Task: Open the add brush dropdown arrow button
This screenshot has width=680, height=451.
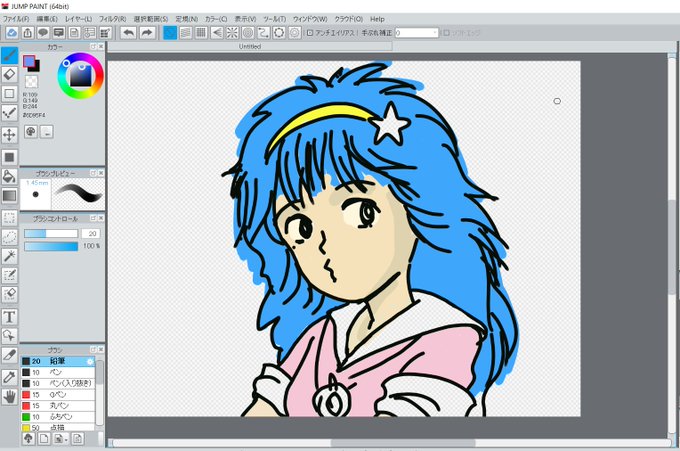Action: [60, 438]
